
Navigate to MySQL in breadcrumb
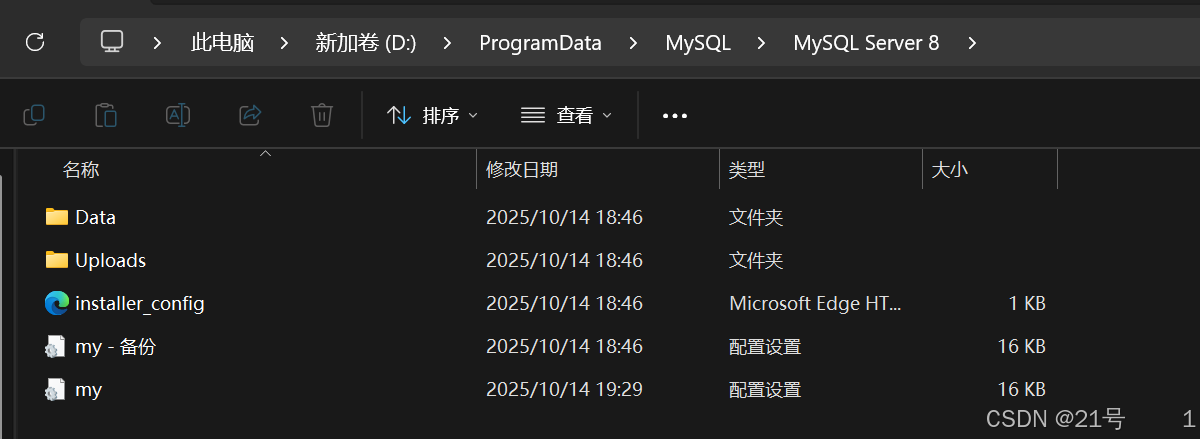698,43
